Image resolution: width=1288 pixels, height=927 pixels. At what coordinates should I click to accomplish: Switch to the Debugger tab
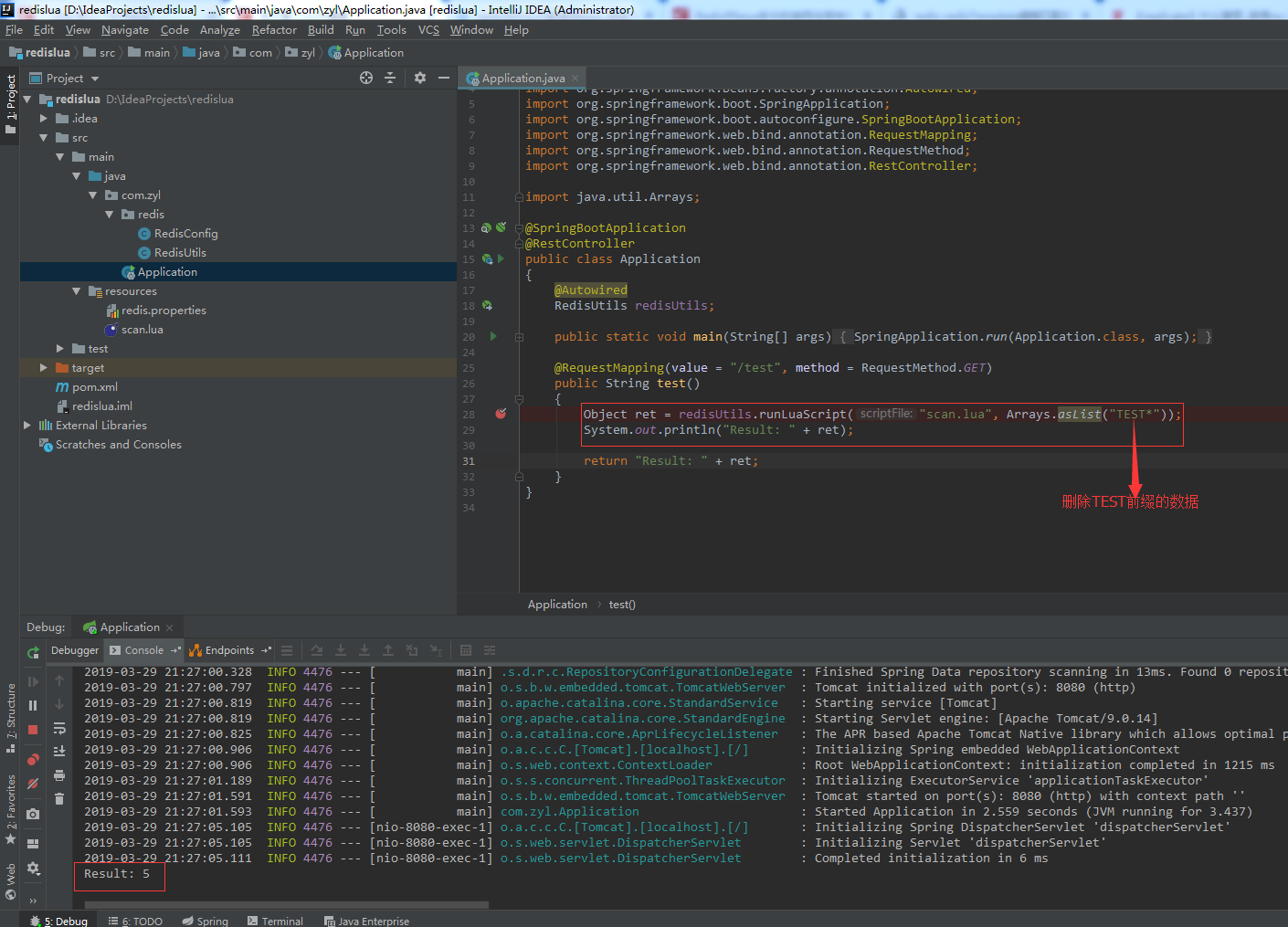point(75,650)
